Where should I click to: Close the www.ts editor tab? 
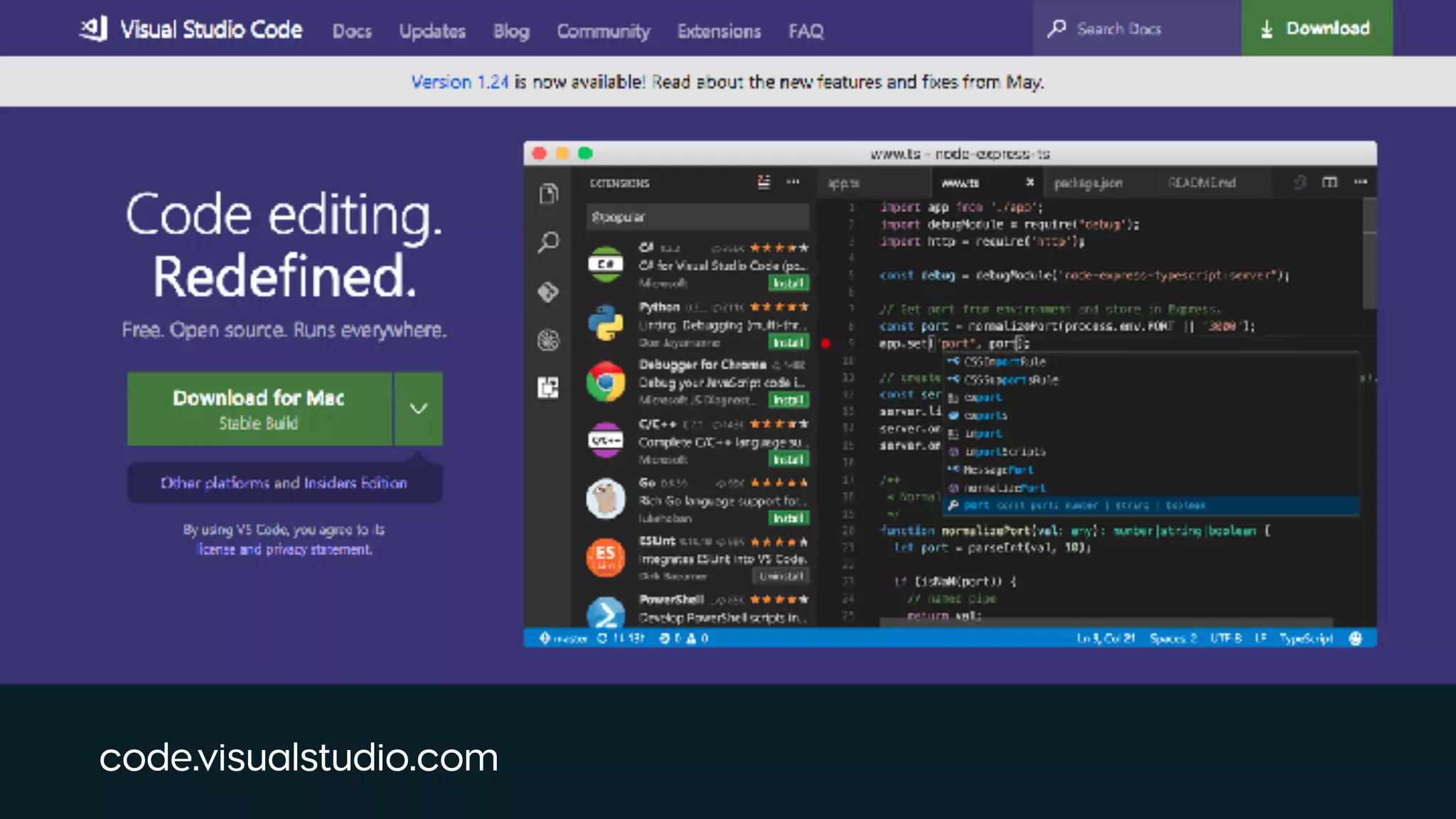(x=1029, y=183)
